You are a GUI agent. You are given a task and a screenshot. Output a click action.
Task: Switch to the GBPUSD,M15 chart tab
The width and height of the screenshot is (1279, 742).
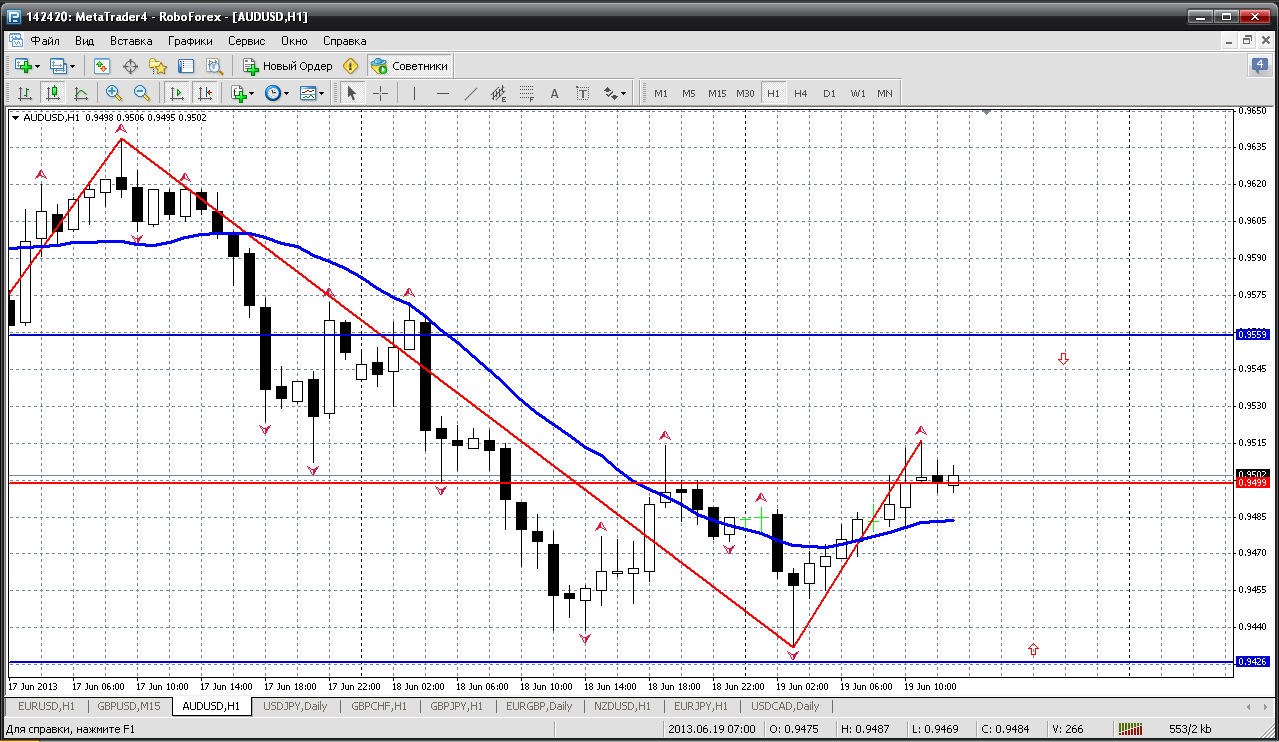(x=129, y=706)
